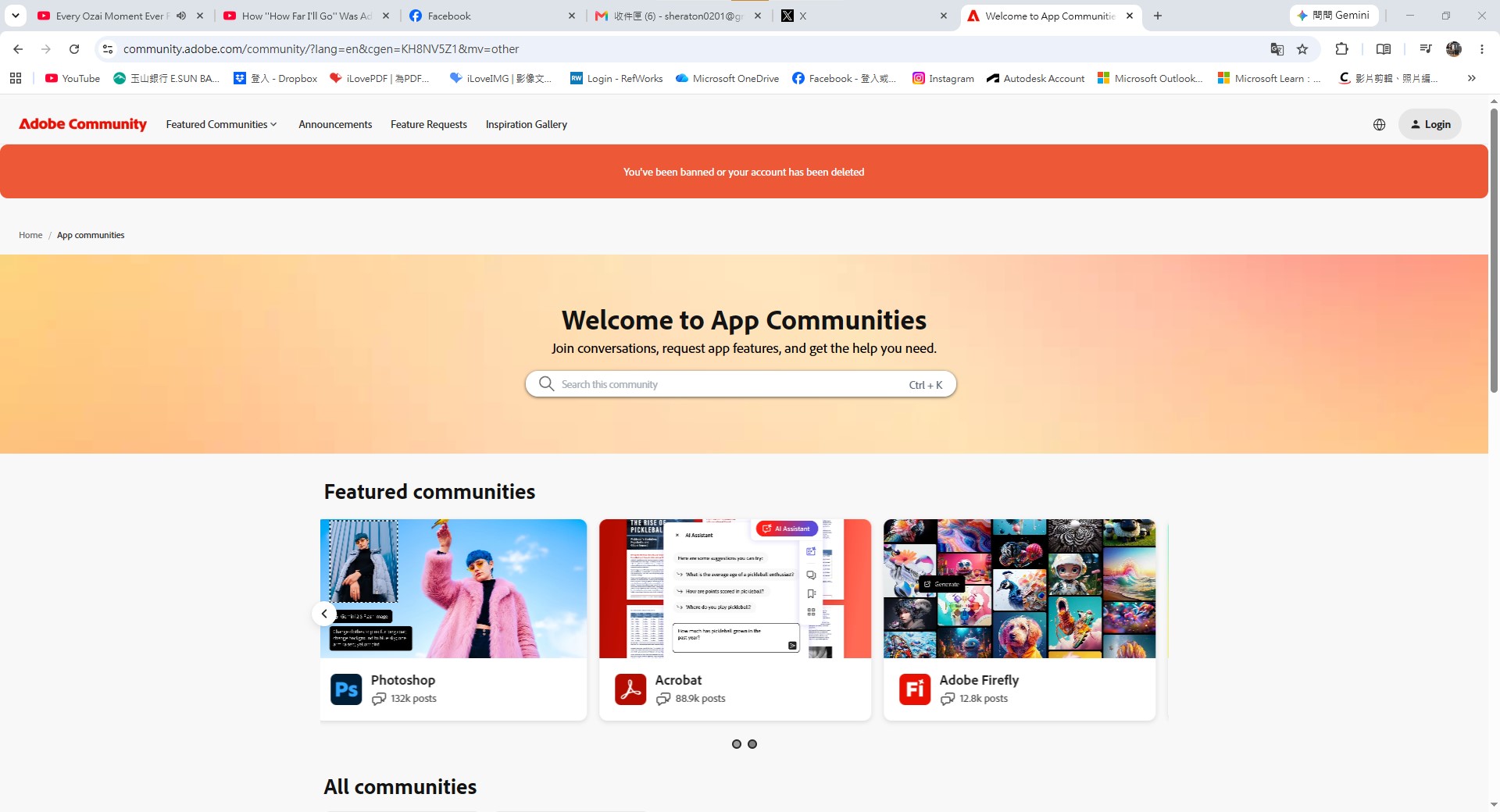The image size is (1500, 812).
Task: Open the Microsoft OneDrive bookmark
Action: (x=727, y=78)
